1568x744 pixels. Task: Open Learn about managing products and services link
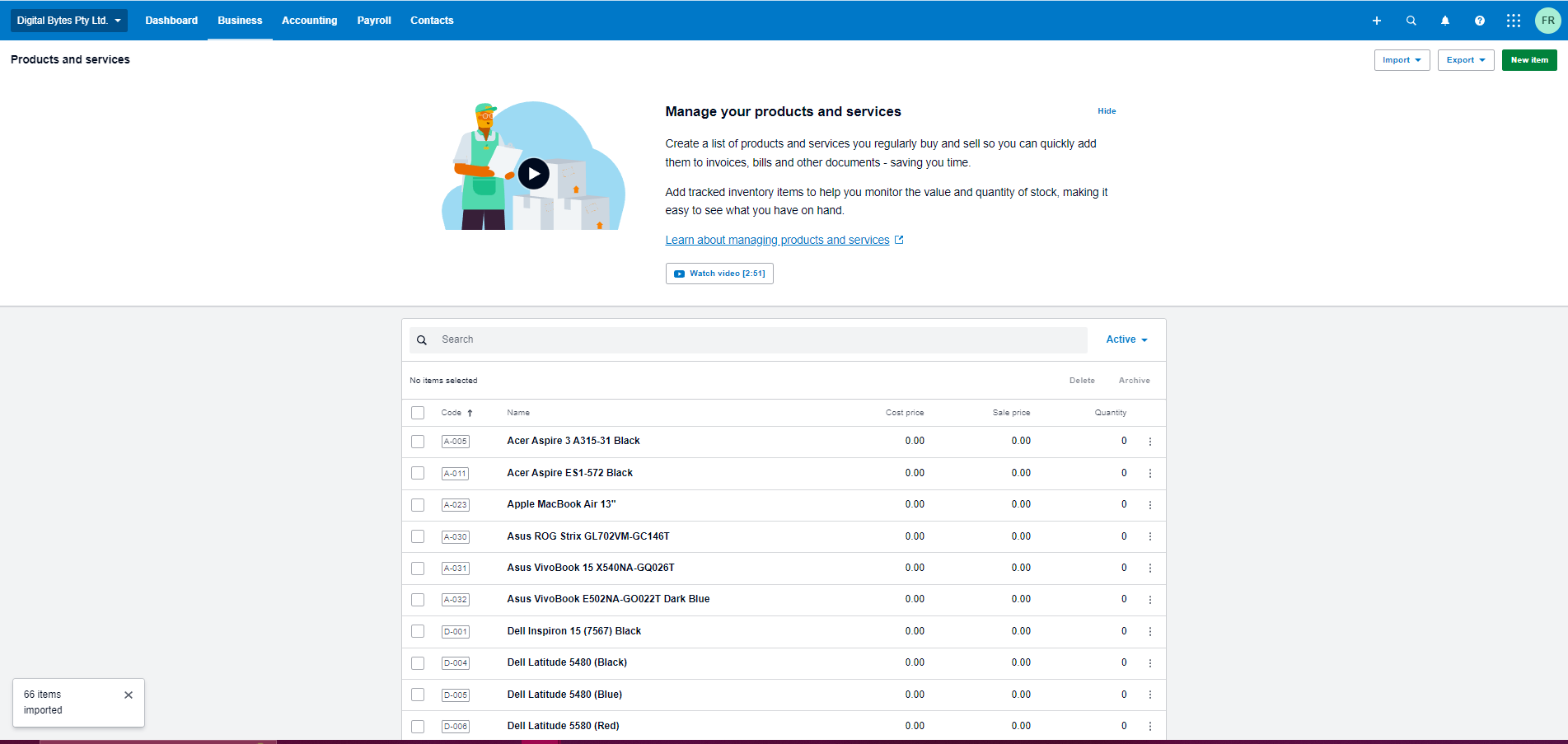pyautogui.click(x=777, y=240)
